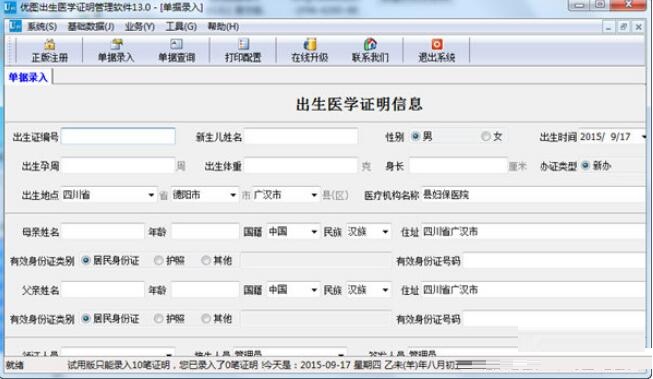Click the trial notice 试用版只能录入10笔证明 text

point(119,365)
